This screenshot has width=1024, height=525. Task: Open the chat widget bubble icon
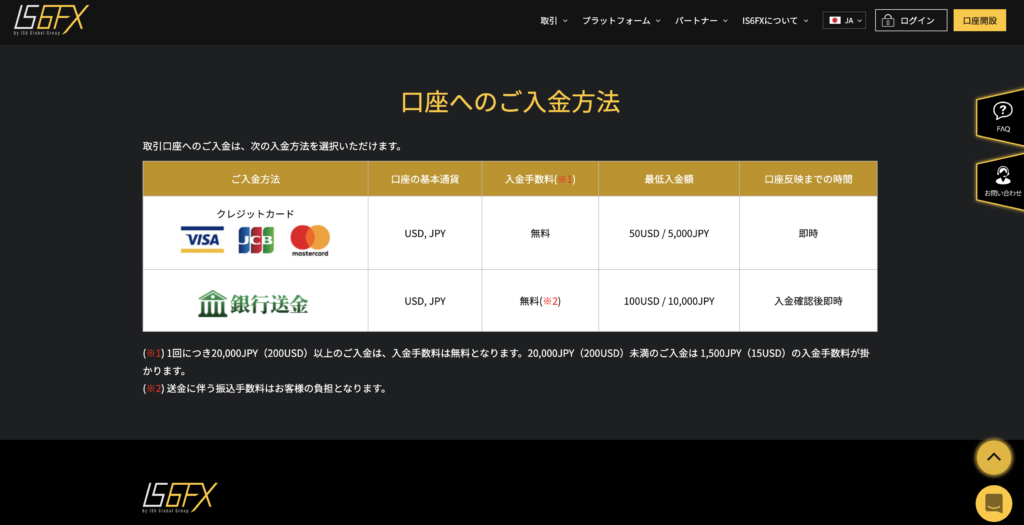pyautogui.click(x=993, y=503)
